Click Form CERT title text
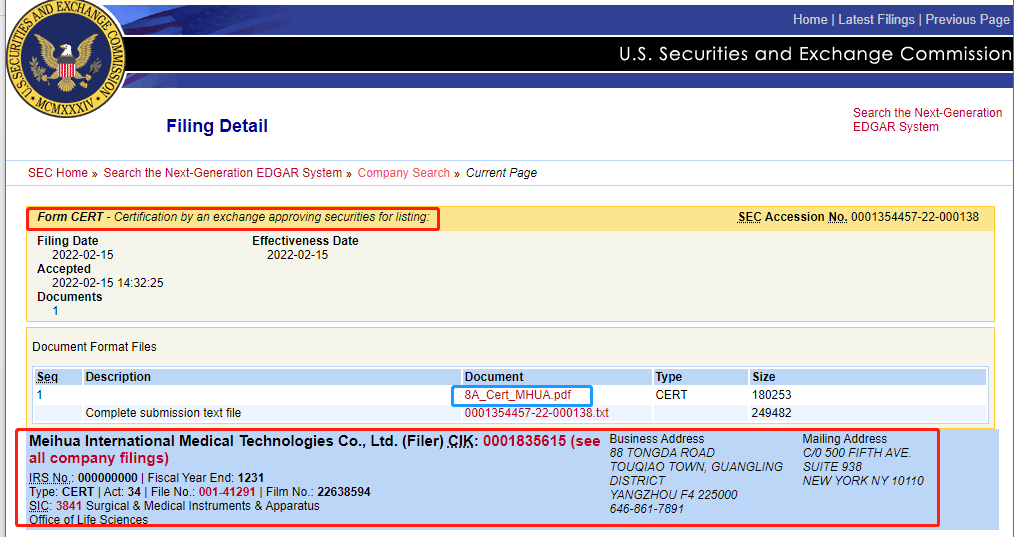The width and height of the screenshot is (1014, 537). point(233,217)
